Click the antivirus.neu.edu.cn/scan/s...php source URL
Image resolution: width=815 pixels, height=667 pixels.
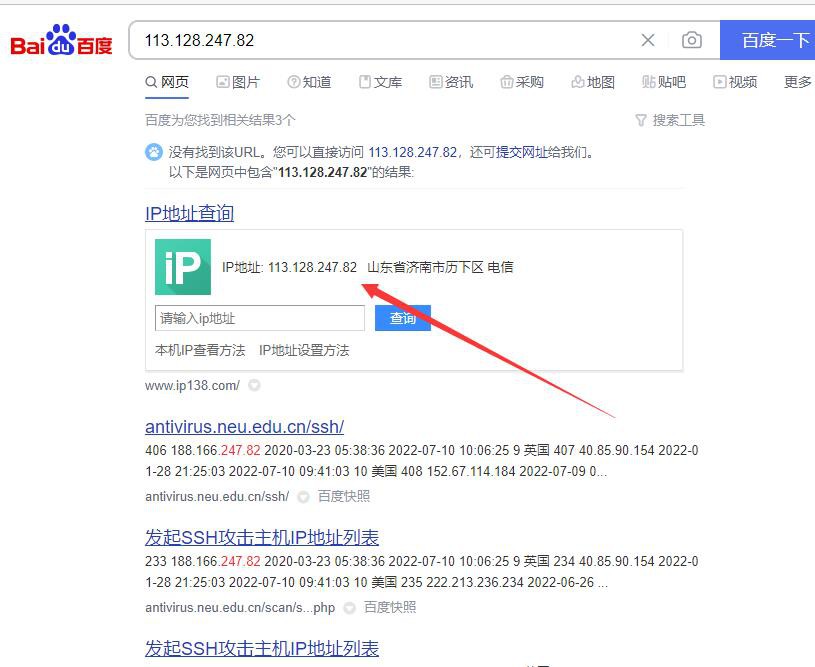click(240, 608)
